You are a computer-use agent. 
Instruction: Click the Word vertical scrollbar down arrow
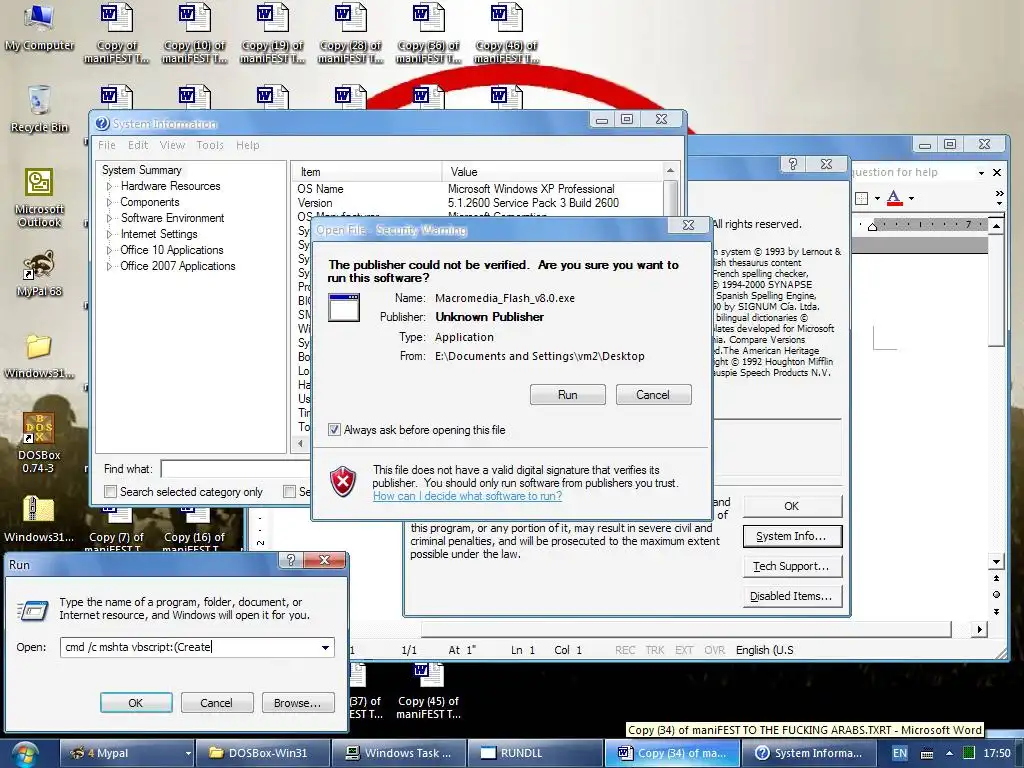(996, 562)
